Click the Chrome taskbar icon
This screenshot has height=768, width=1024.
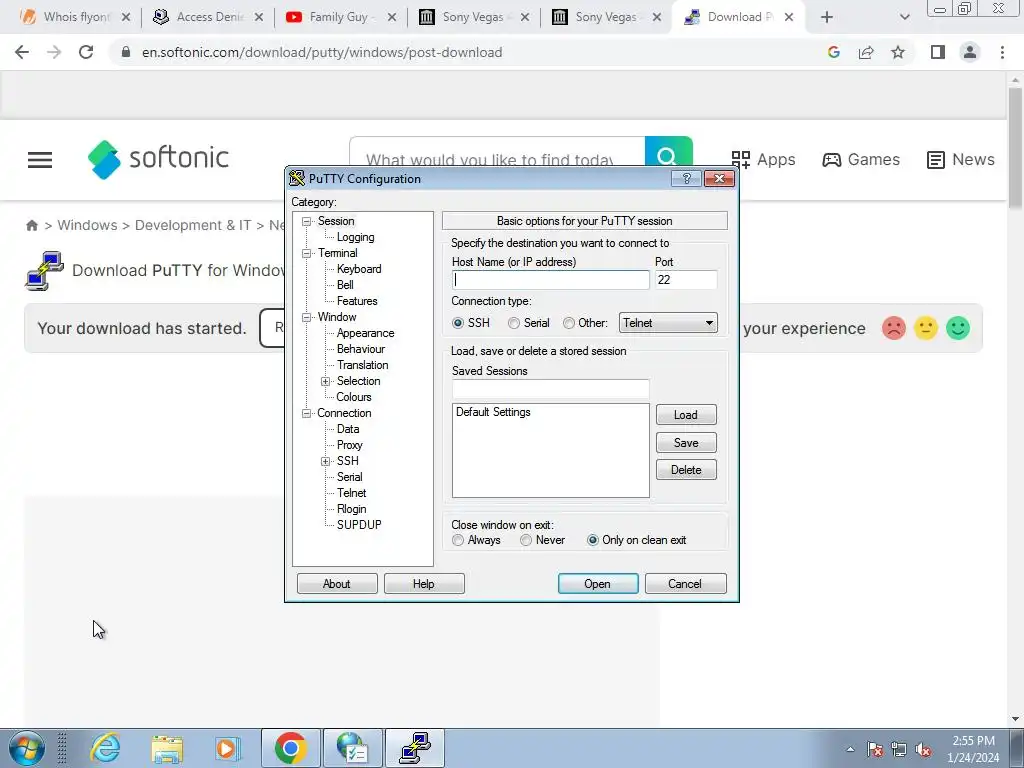pyautogui.click(x=291, y=748)
